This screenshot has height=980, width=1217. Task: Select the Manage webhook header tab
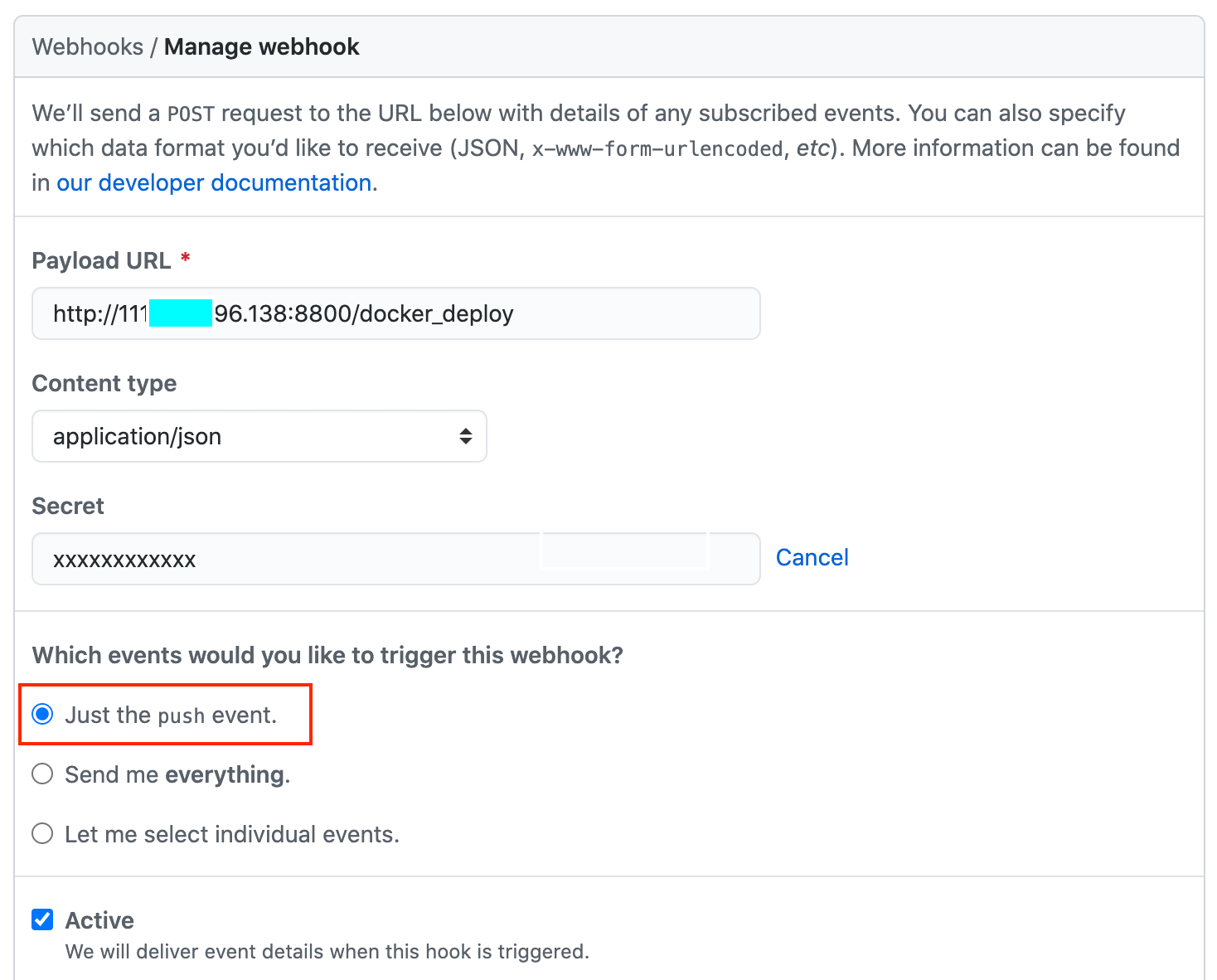click(261, 46)
